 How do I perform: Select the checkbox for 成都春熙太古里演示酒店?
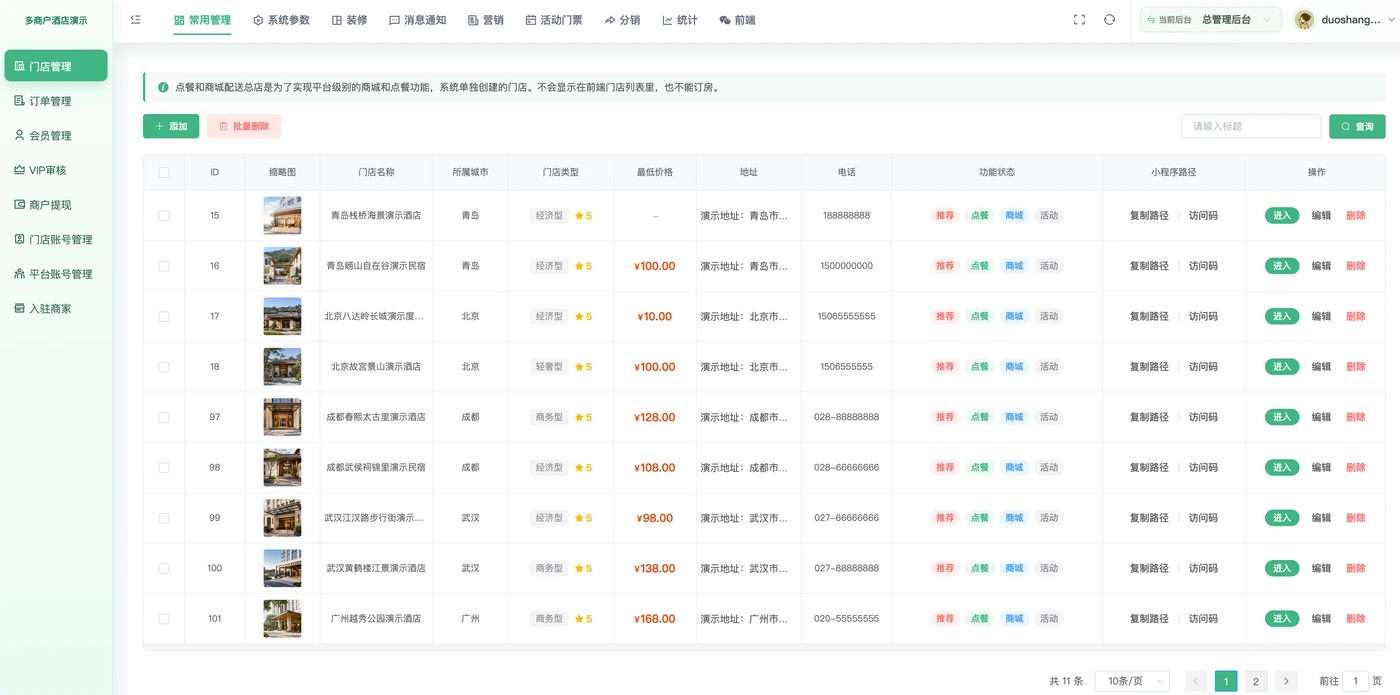pyautogui.click(x=164, y=417)
